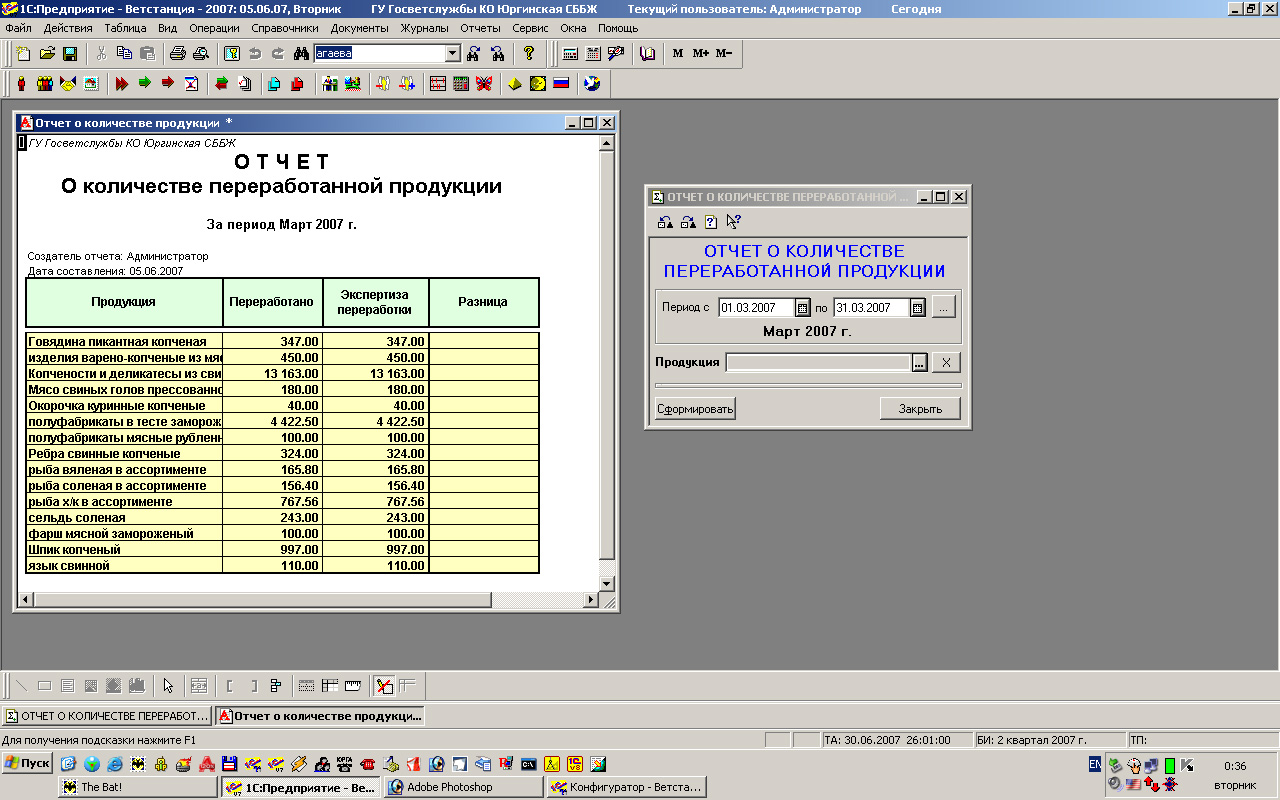
Task: Click the butterfly toolbar icon
Action: coord(484,84)
